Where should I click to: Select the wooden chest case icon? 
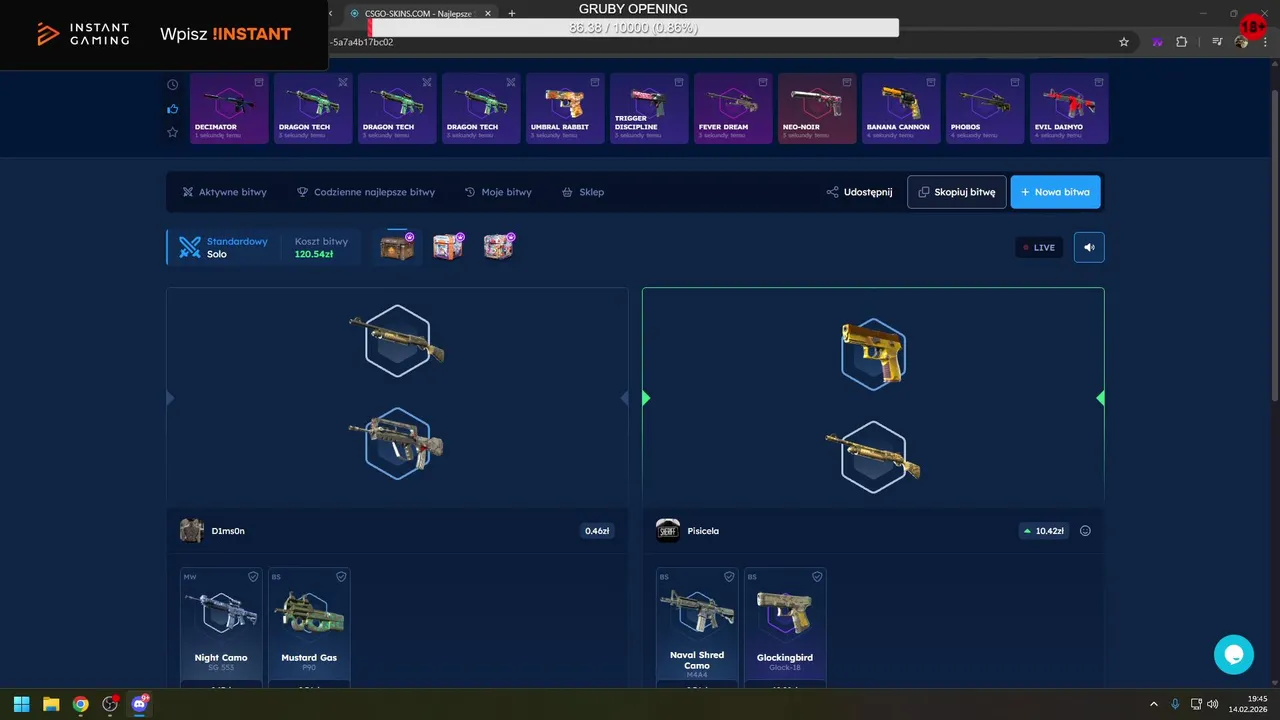[x=397, y=246]
